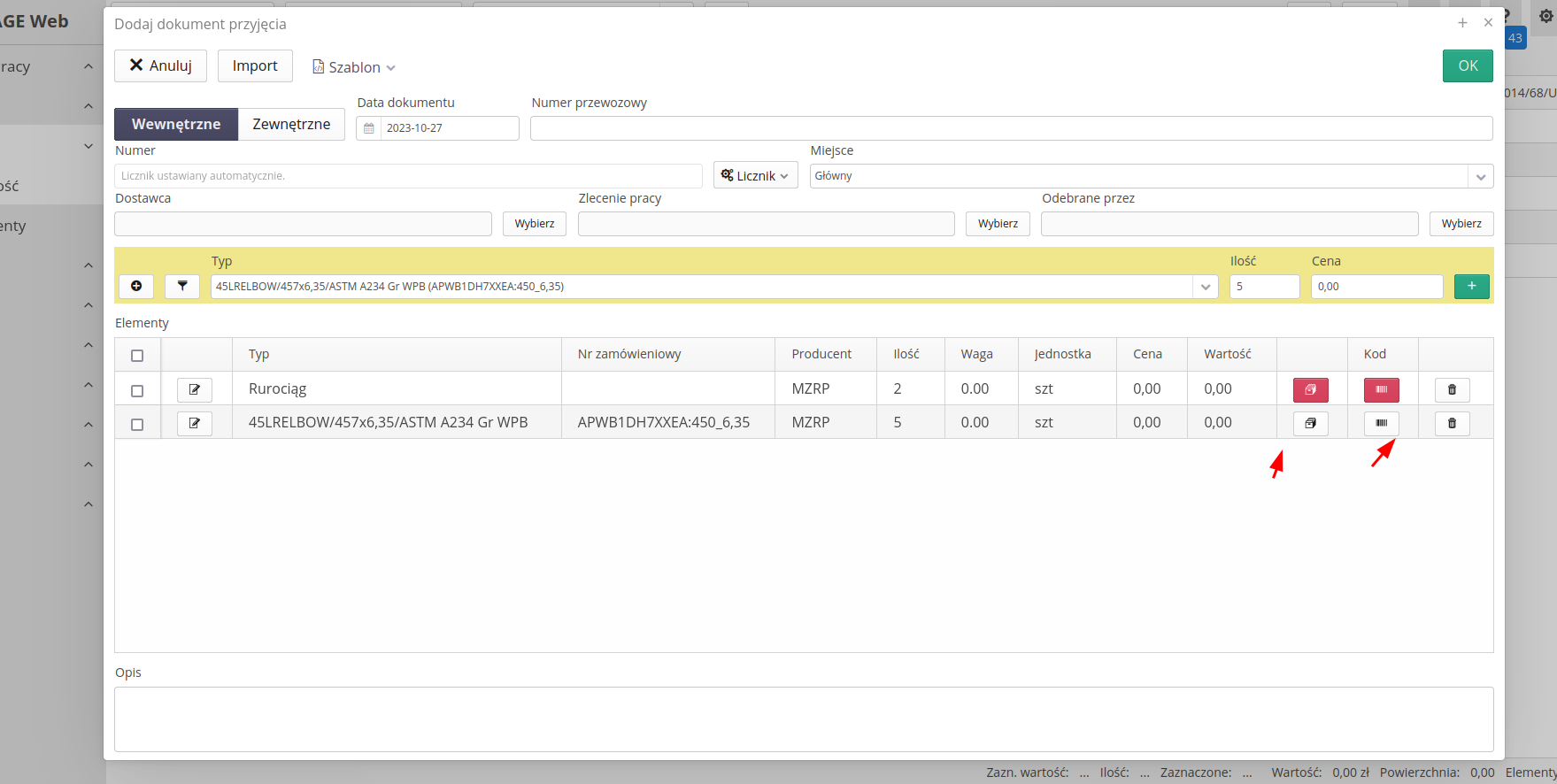This screenshot has height=784, width=1557.
Task: Select the Wewnętrzne tab
Action: tap(176, 124)
